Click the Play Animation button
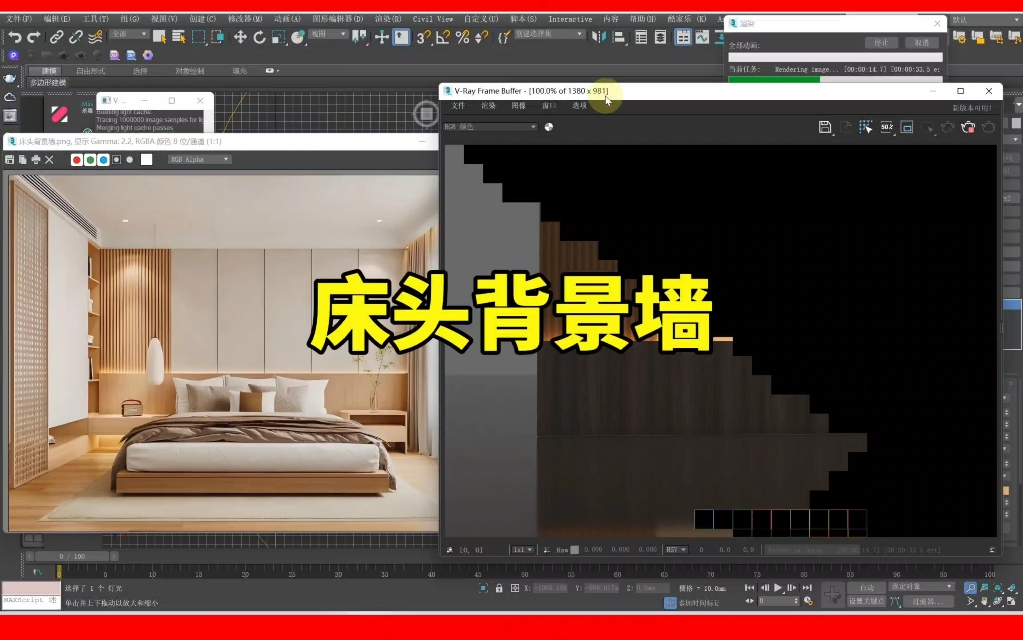 point(778,588)
